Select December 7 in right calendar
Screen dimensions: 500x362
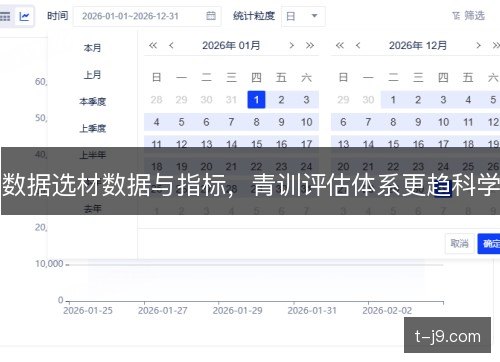click(x=368, y=122)
